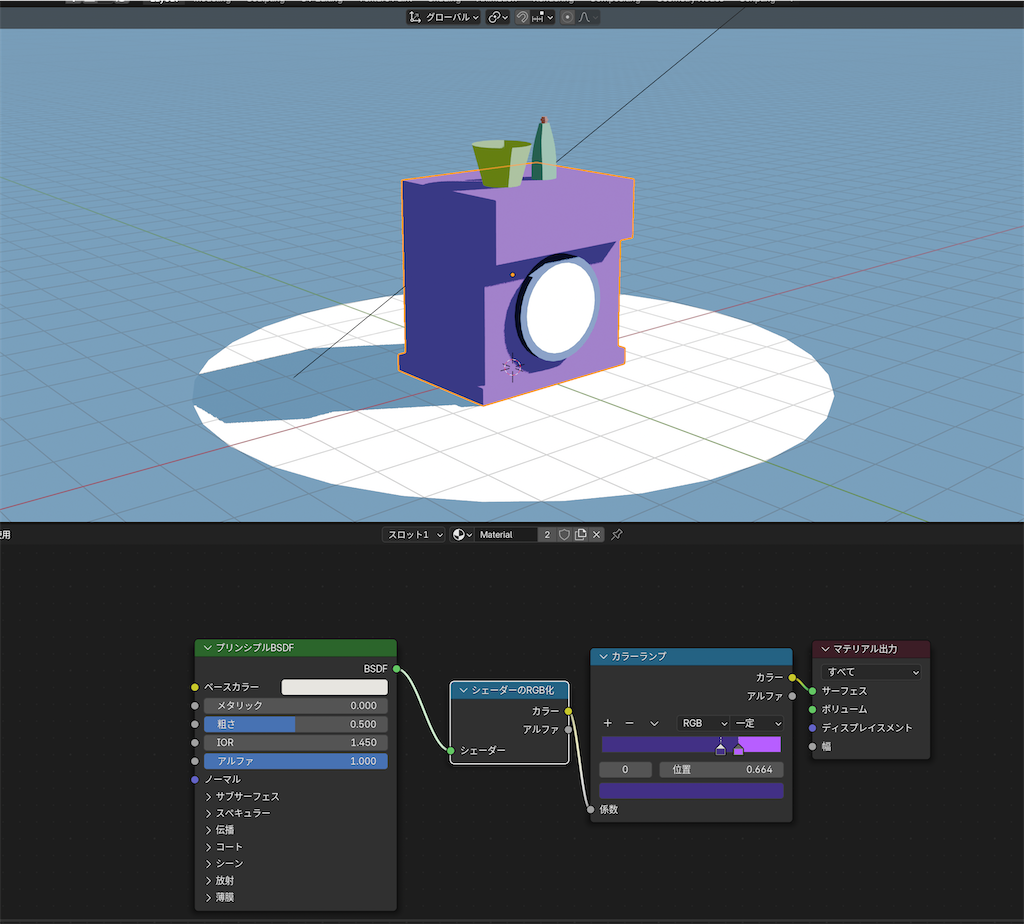Click the dark purple stop color swatch
Viewport: 1024px width, 924px height.
point(692,791)
